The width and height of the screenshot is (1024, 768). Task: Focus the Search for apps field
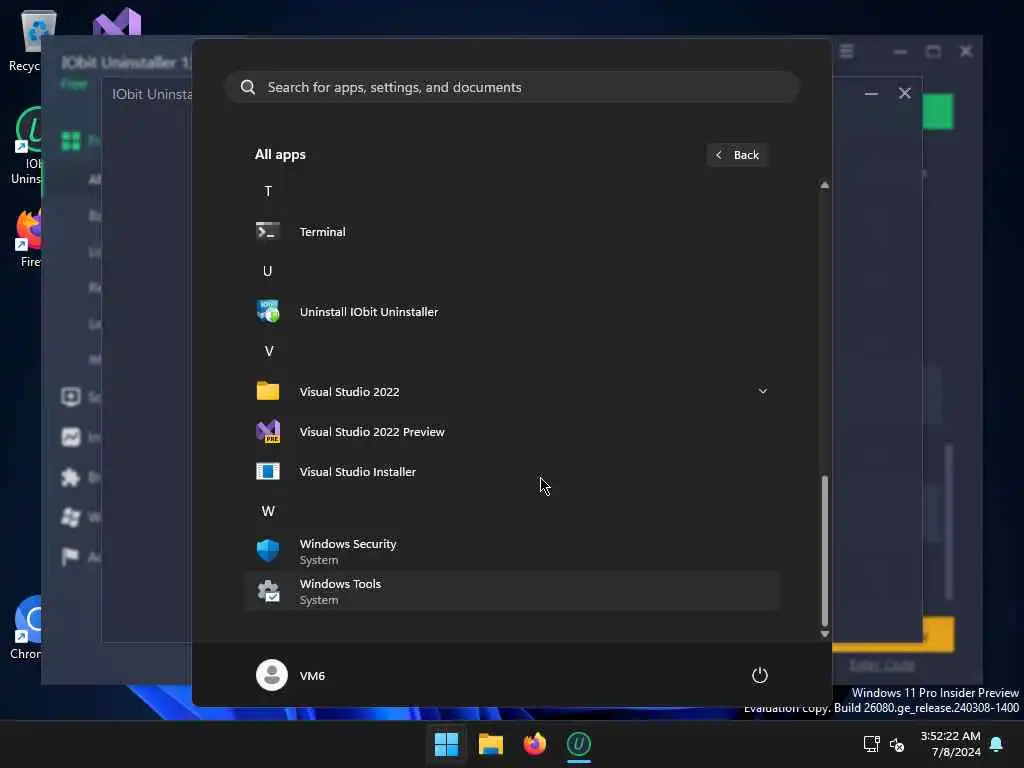[x=512, y=88]
